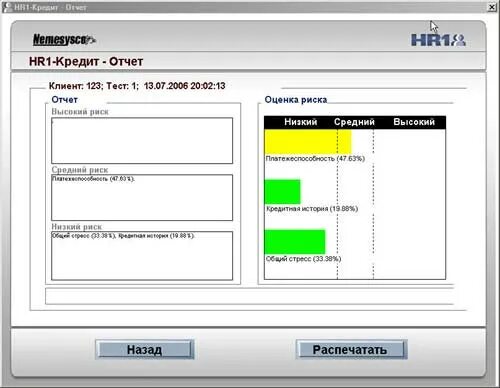Click the Средний column header

tap(354, 122)
